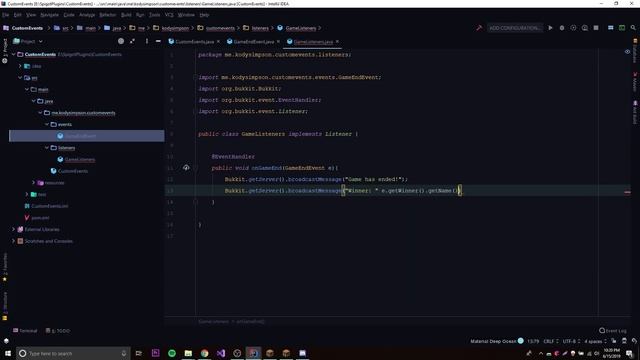This screenshot has width=640, height=360.
Task: Expand the resources folder node
Action: (33, 182)
